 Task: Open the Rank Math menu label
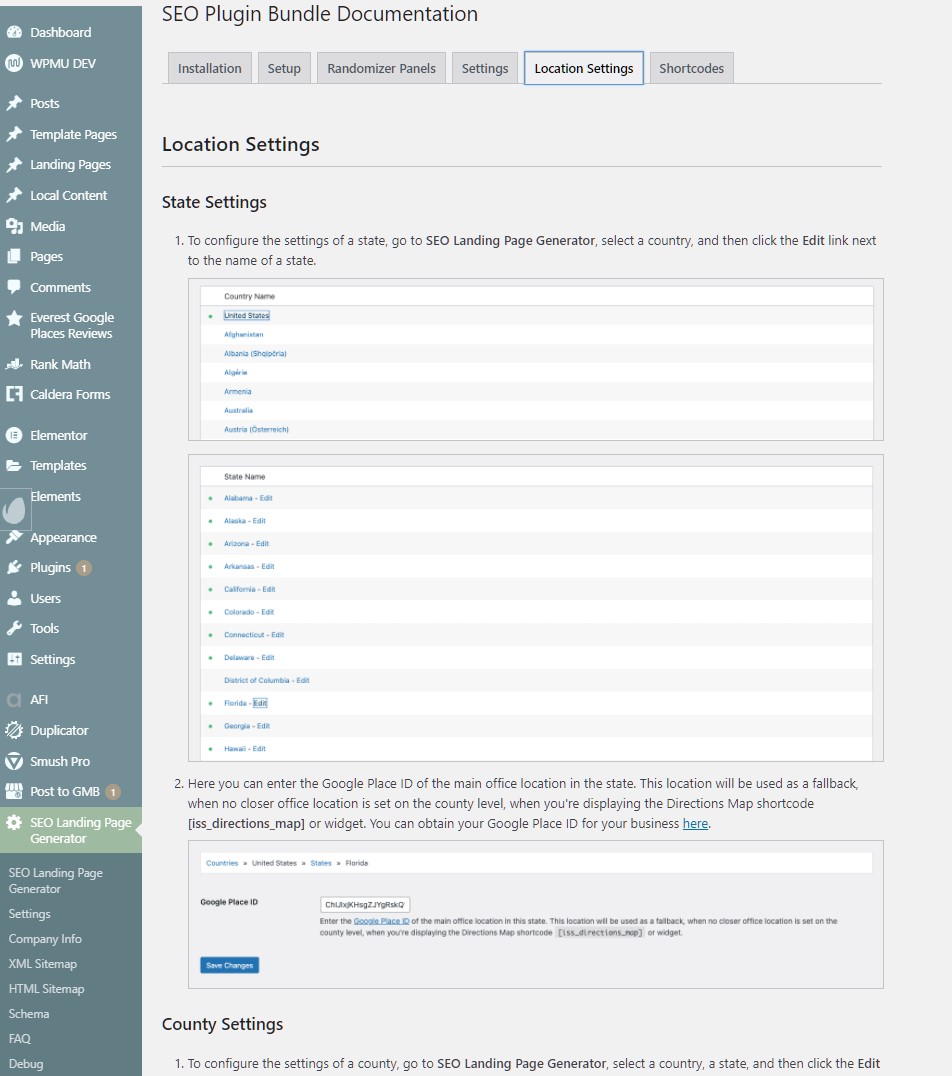pos(60,364)
